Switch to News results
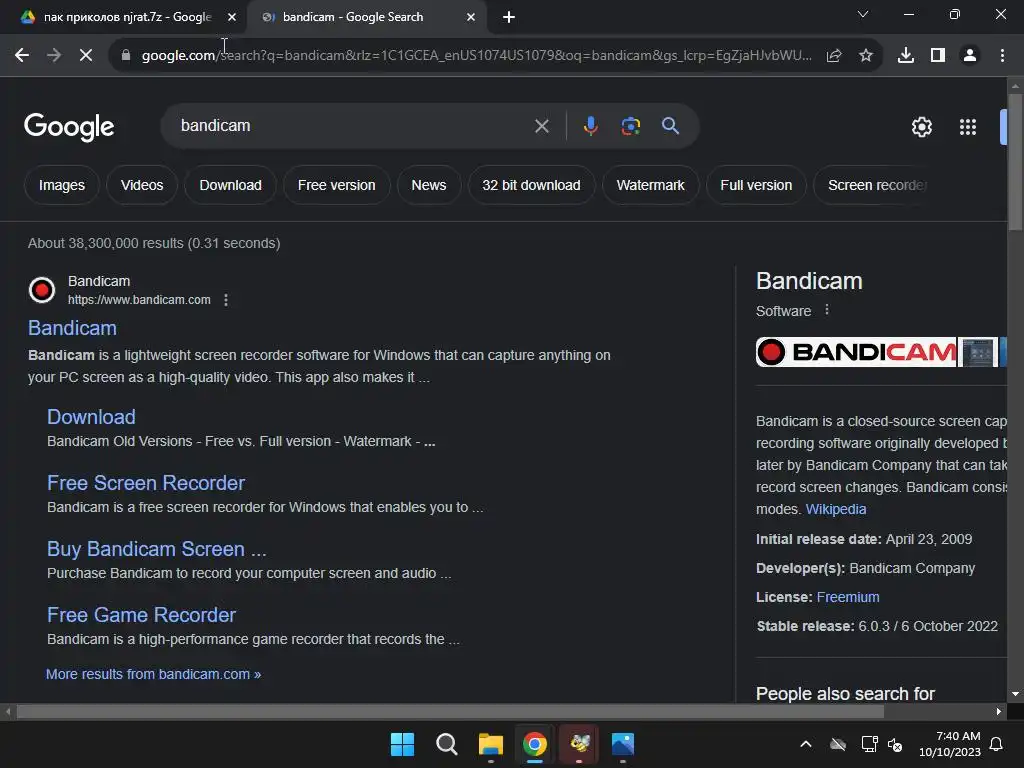Viewport: 1024px width, 768px height. [428, 185]
